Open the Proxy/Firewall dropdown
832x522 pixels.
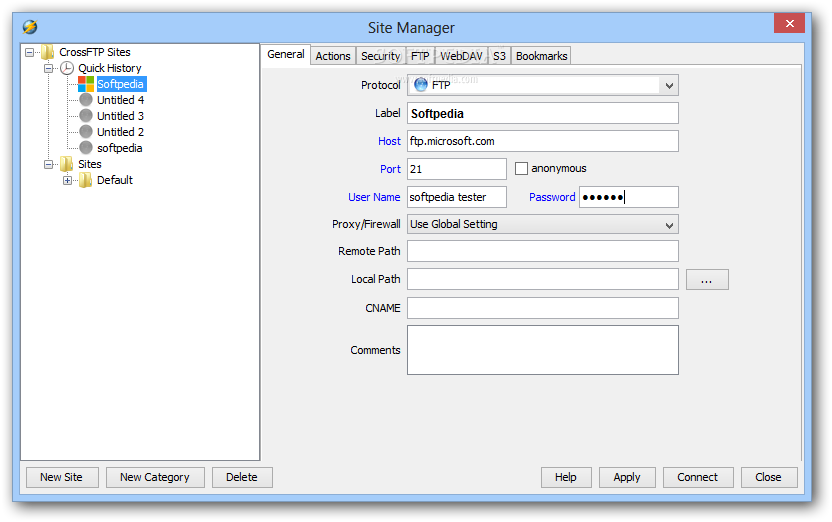pos(669,225)
